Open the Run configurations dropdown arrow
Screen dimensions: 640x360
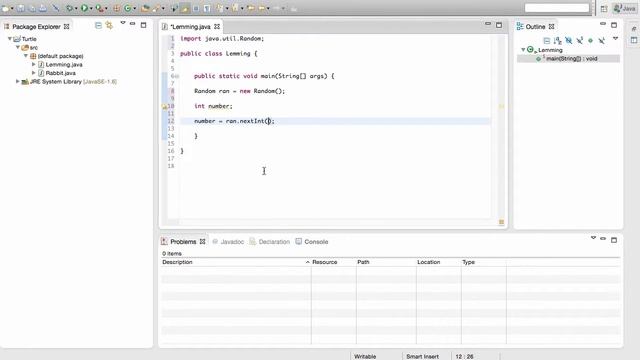[x=91, y=8]
